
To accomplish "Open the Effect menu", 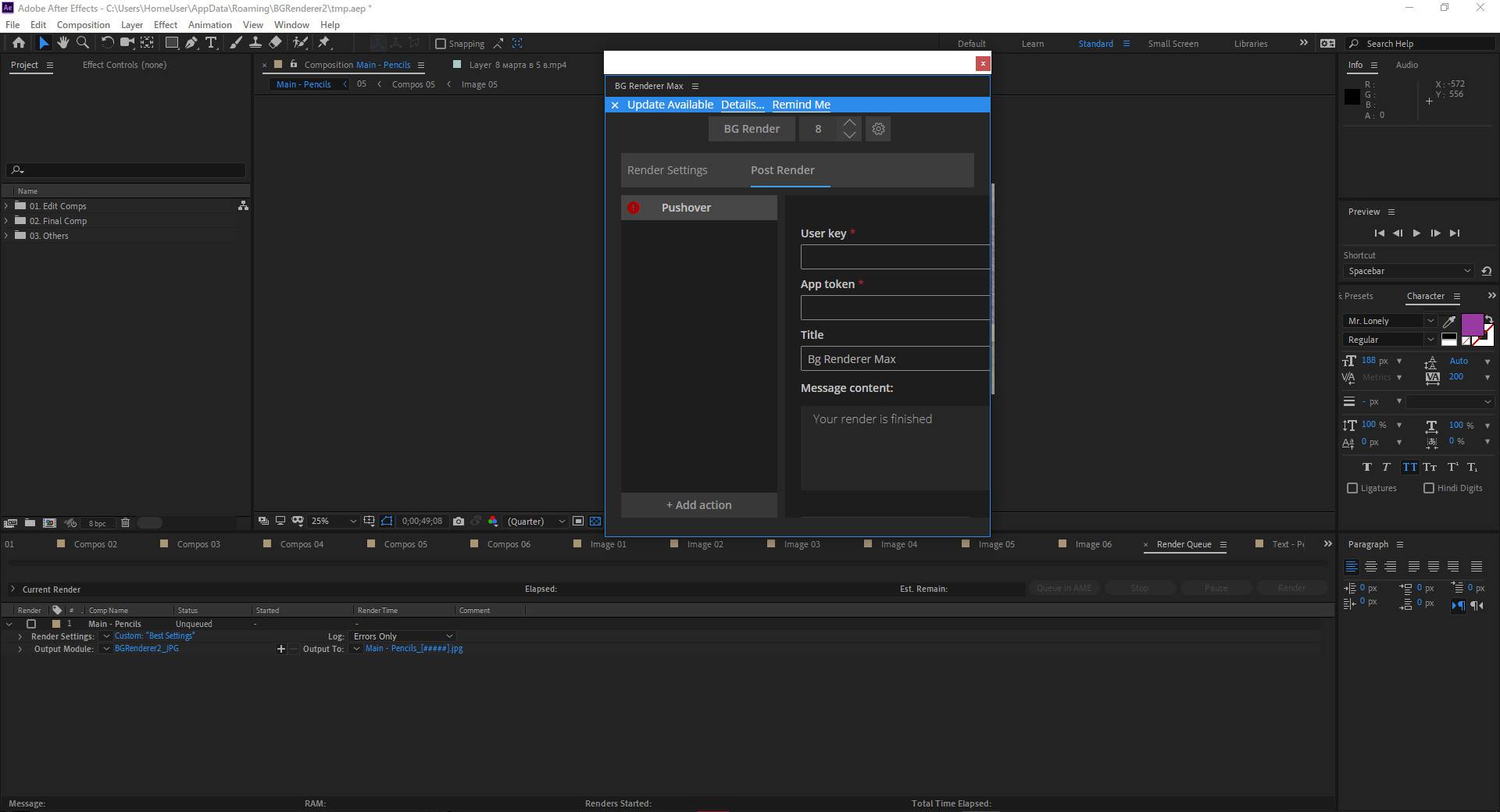I will (x=165, y=24).
